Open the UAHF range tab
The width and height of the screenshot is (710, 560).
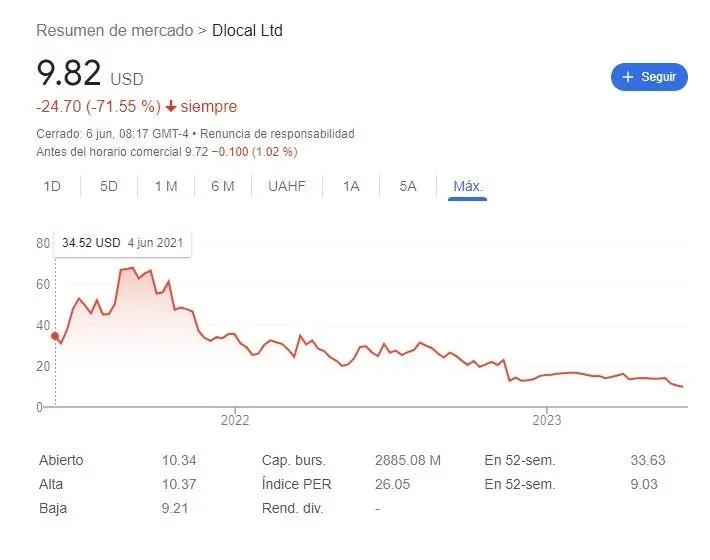pyautogui.click(x=287, y=186)
